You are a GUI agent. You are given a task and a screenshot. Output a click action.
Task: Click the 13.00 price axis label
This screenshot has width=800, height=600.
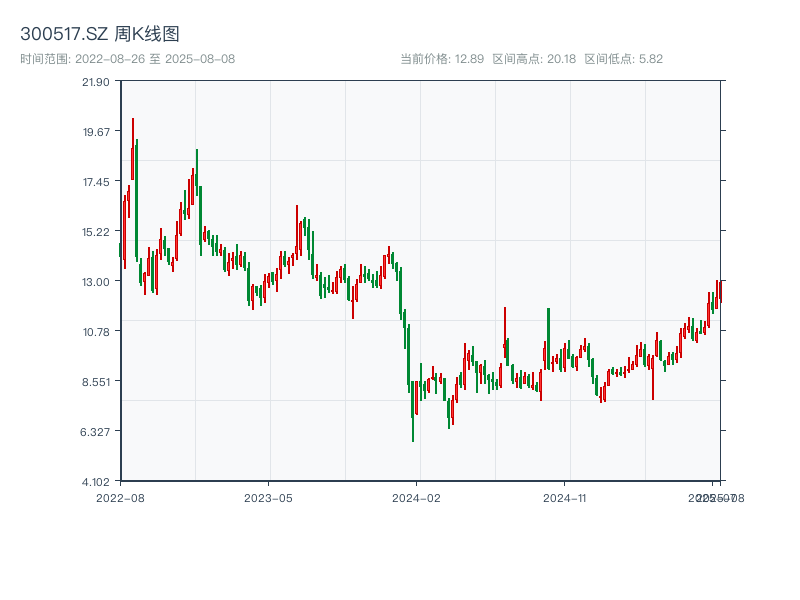96,281
